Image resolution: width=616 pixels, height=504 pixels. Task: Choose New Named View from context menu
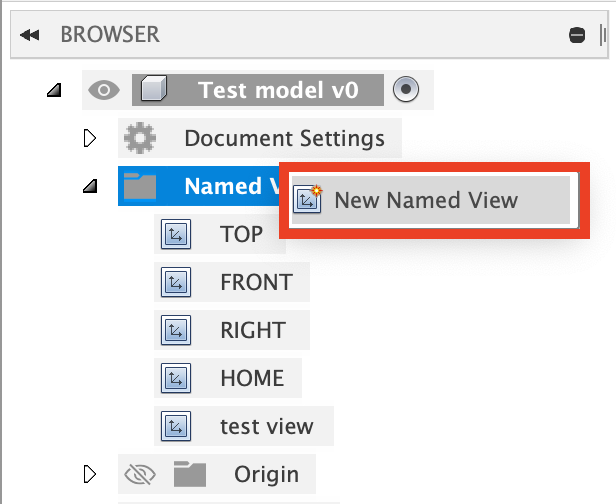pos(426,200)
